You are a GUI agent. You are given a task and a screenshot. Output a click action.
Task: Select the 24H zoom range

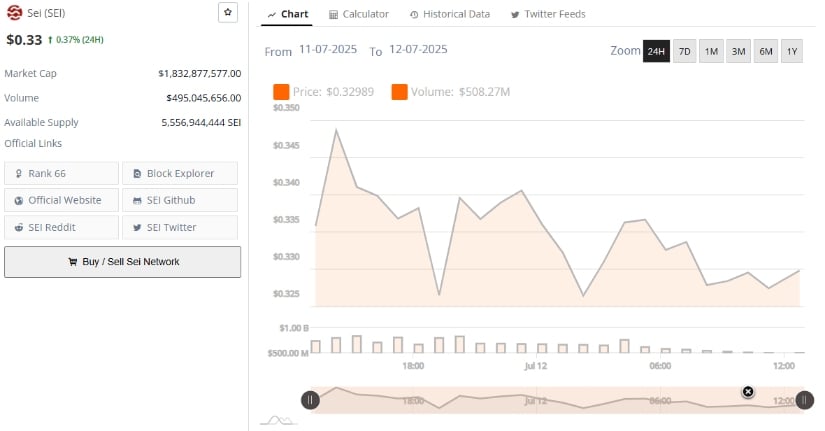(656, 51)
